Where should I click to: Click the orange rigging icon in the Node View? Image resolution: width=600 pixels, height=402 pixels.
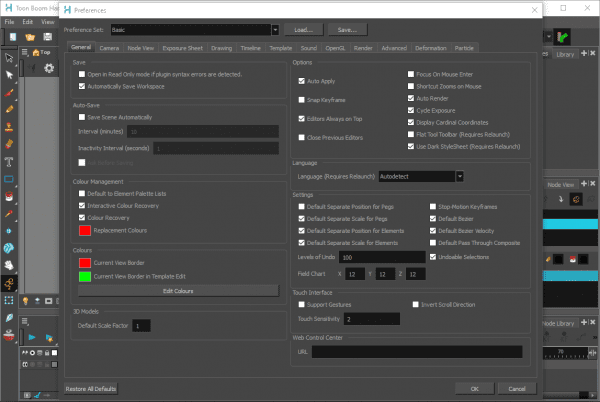click(x=576, y=199)
